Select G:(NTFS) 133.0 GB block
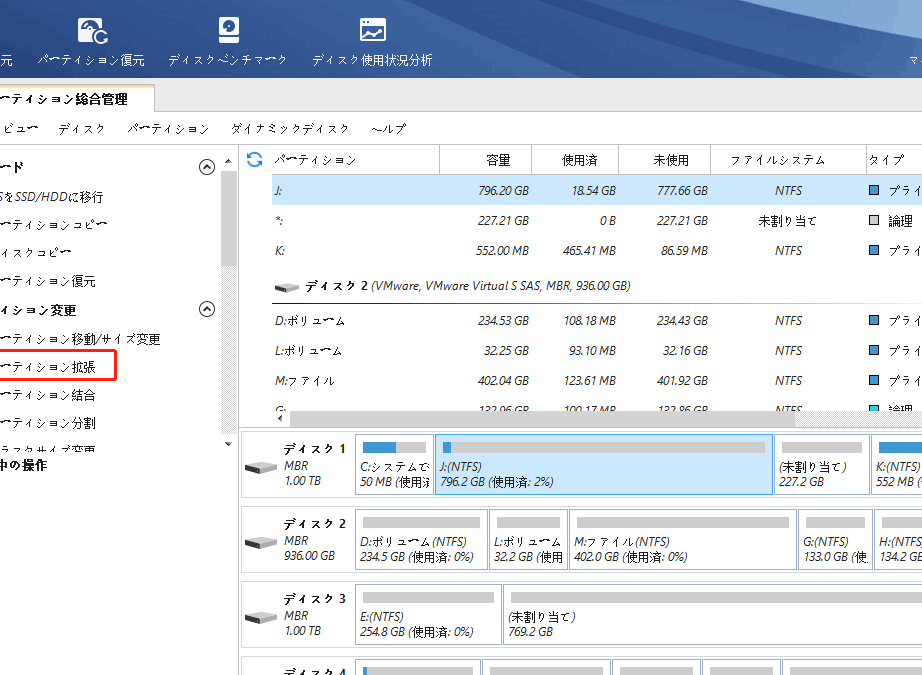The width and height of the screenshot is (922, 675). point(836,540)
